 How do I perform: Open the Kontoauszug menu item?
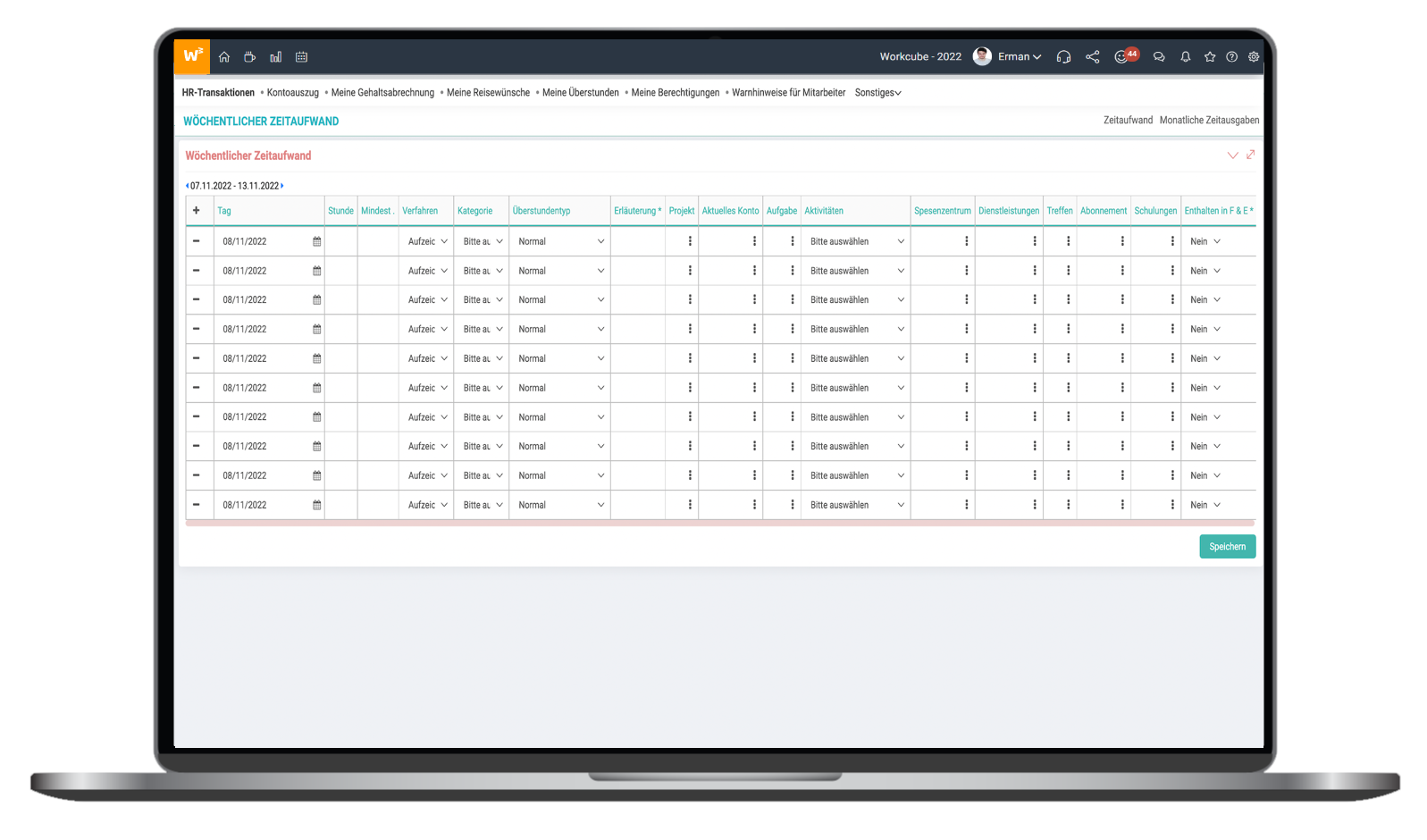(x=293, y=93)
